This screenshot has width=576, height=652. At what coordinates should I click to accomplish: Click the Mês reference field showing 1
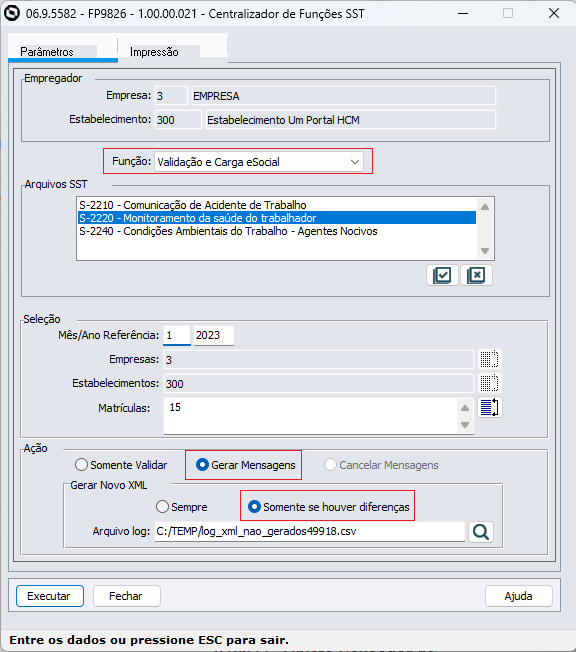coord(177,335)
